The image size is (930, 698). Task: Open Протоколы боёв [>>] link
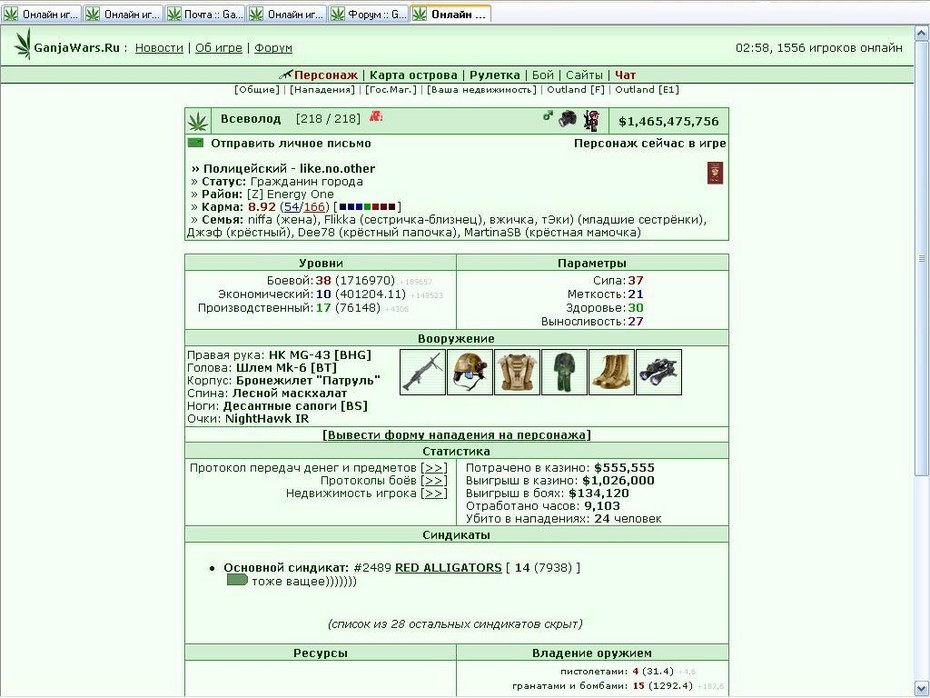pos(434,481)
